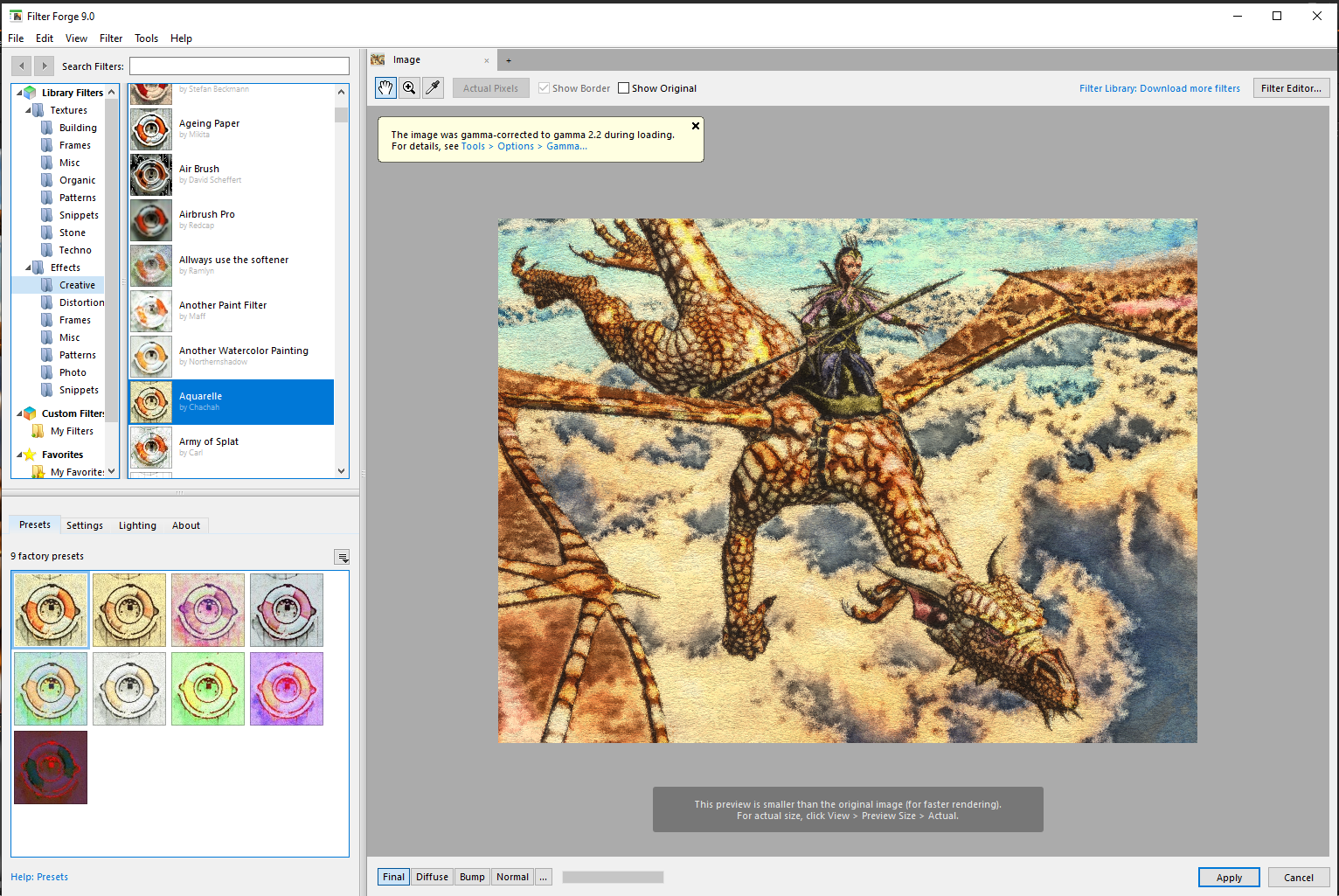Click the Another Paint Filter thumbnail
Viewport: 1339px width, 896px height.
(151, 311)
